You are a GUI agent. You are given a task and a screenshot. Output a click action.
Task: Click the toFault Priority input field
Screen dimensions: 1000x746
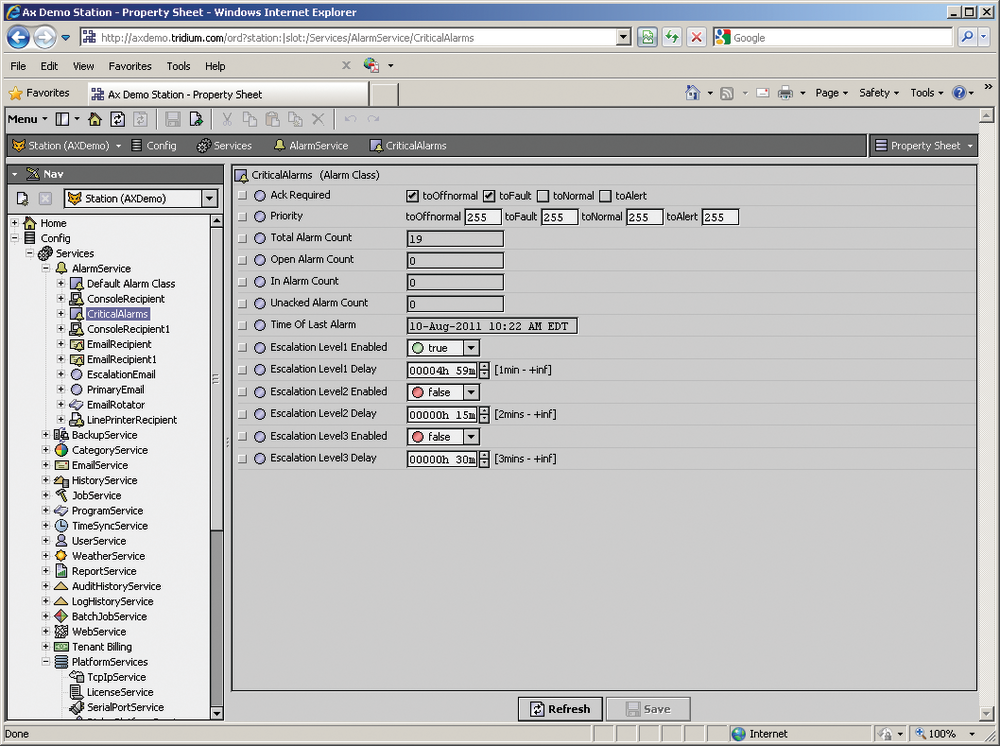[x=559, y=217]
